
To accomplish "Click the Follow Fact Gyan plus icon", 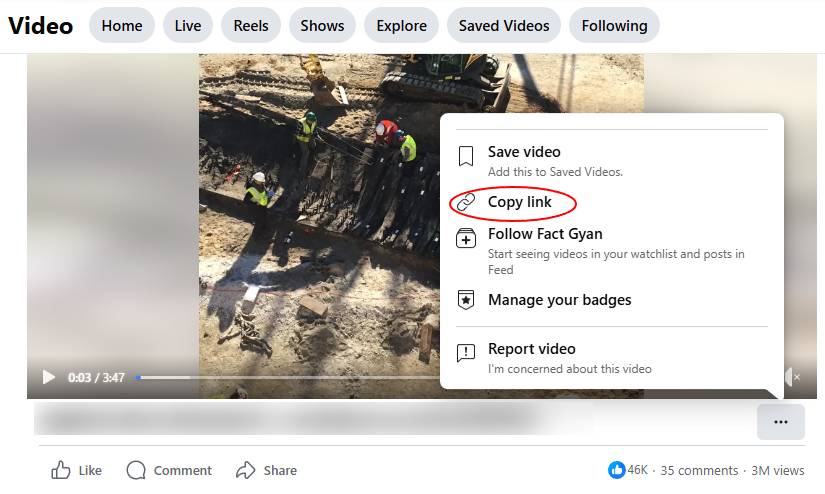I will coord(465,238).
